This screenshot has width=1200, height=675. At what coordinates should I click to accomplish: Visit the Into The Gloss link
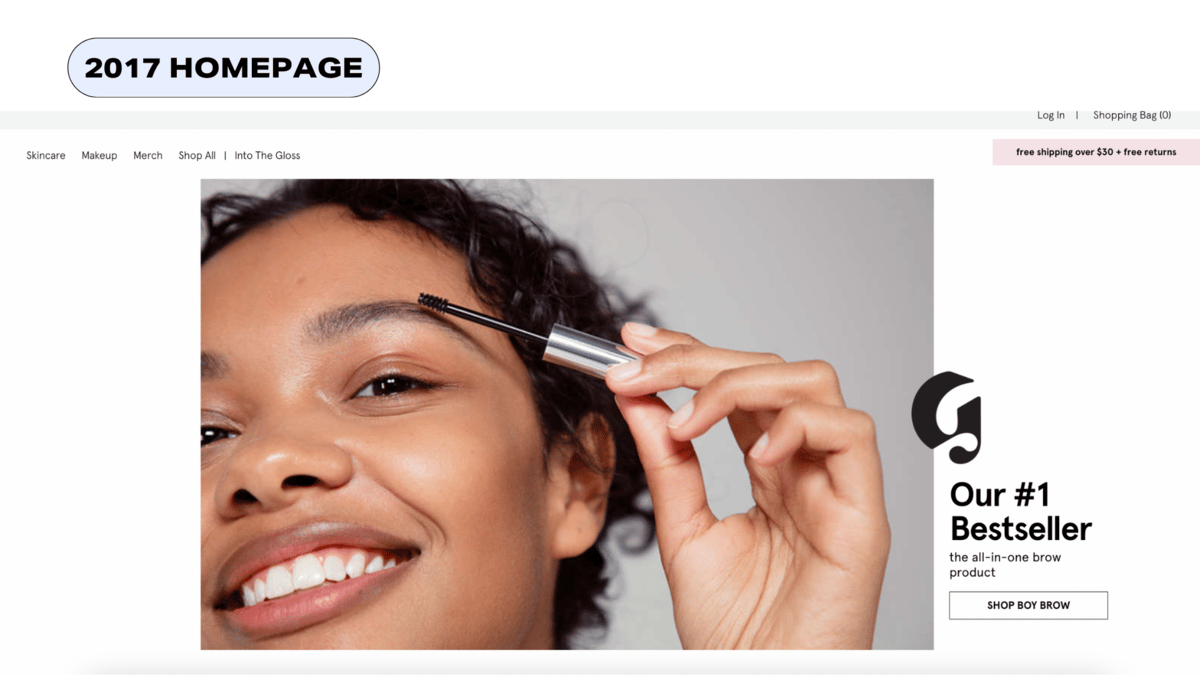(267, 155)
